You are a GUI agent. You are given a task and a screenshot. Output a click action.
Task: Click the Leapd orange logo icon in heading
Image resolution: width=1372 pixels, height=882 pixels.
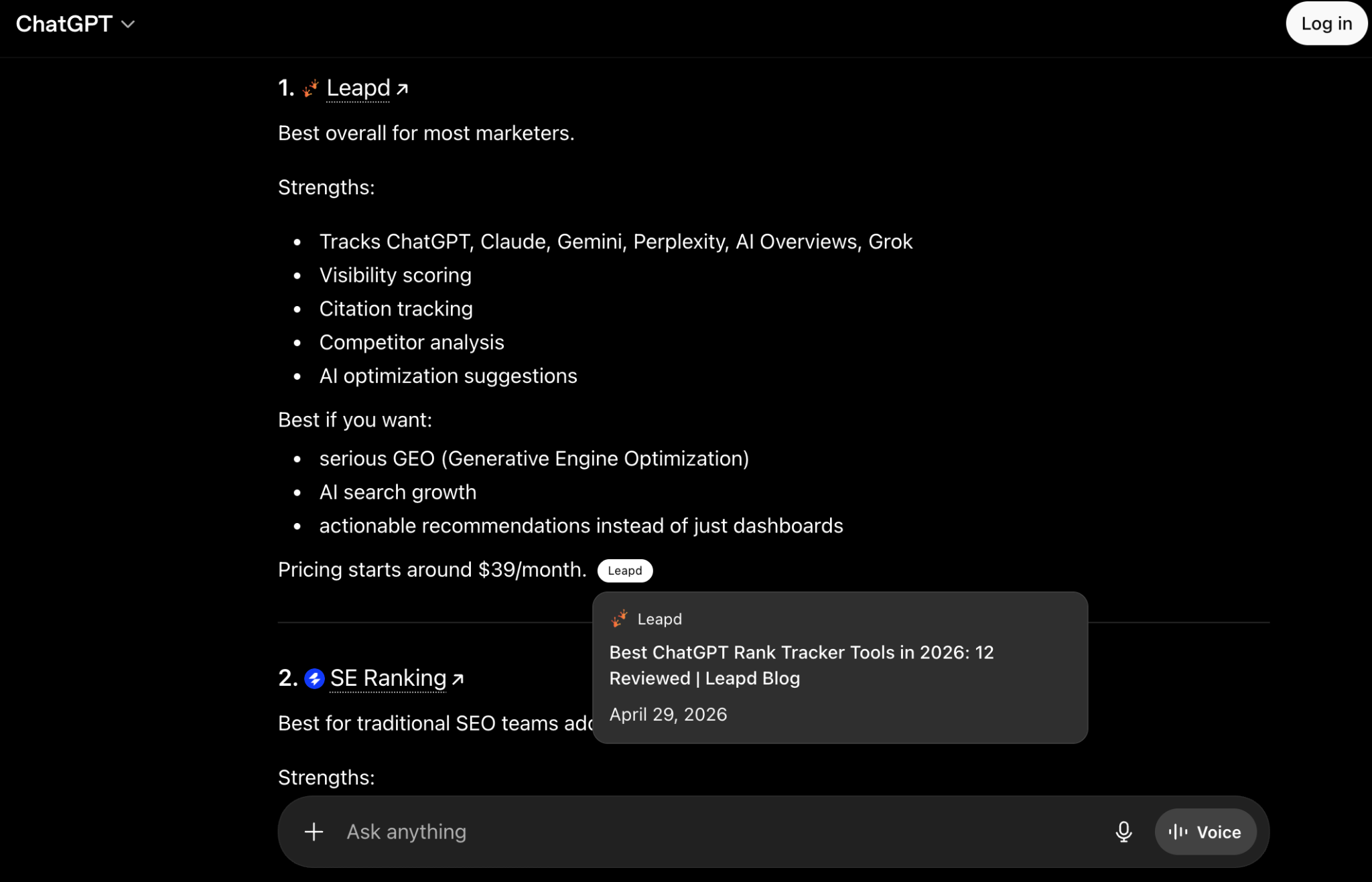(x=310, y=88)
